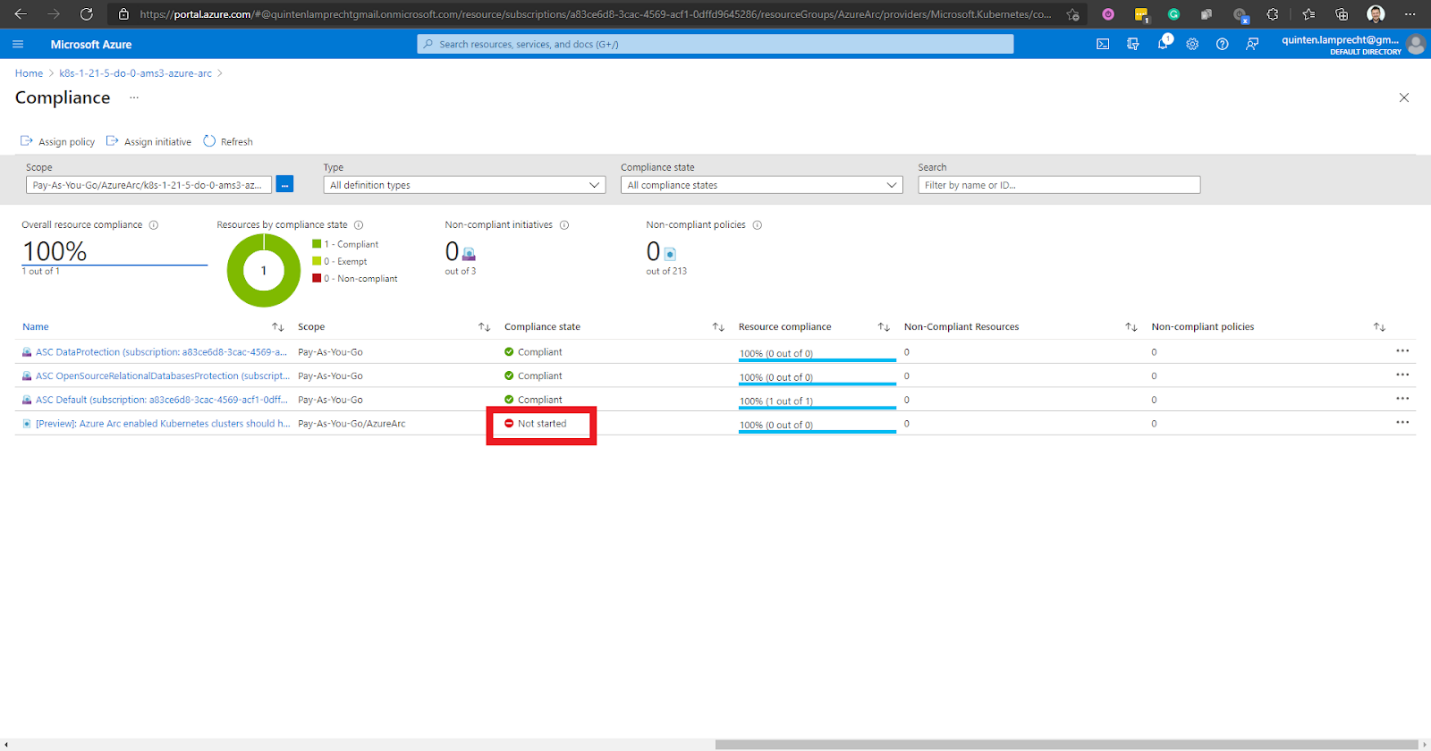Open the browser Settings and more menu

point(1410,14)
